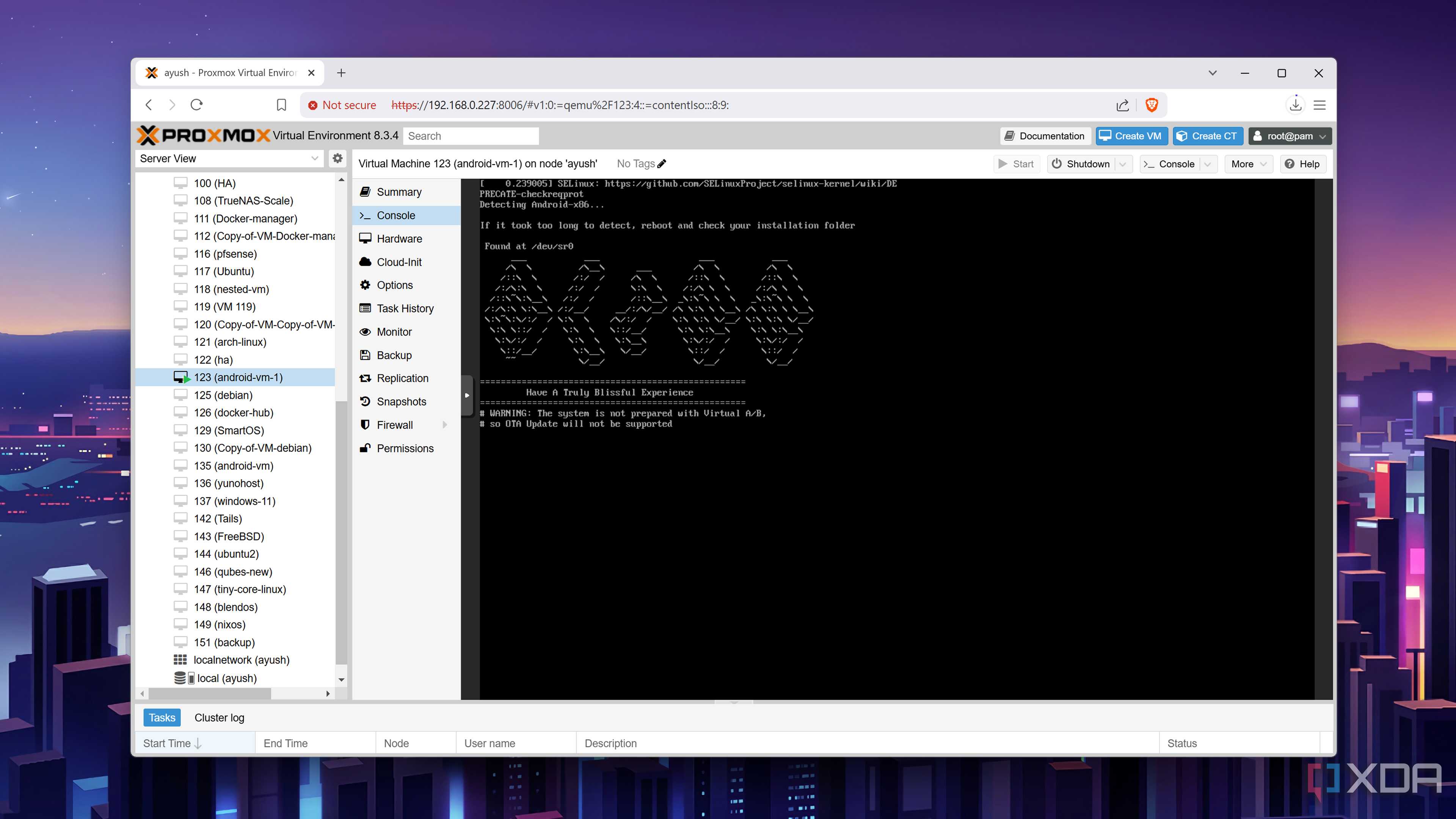This screenshot has height=819, width=1456.
Task: Click the Not secure warning badge
Action: (342, 105)
